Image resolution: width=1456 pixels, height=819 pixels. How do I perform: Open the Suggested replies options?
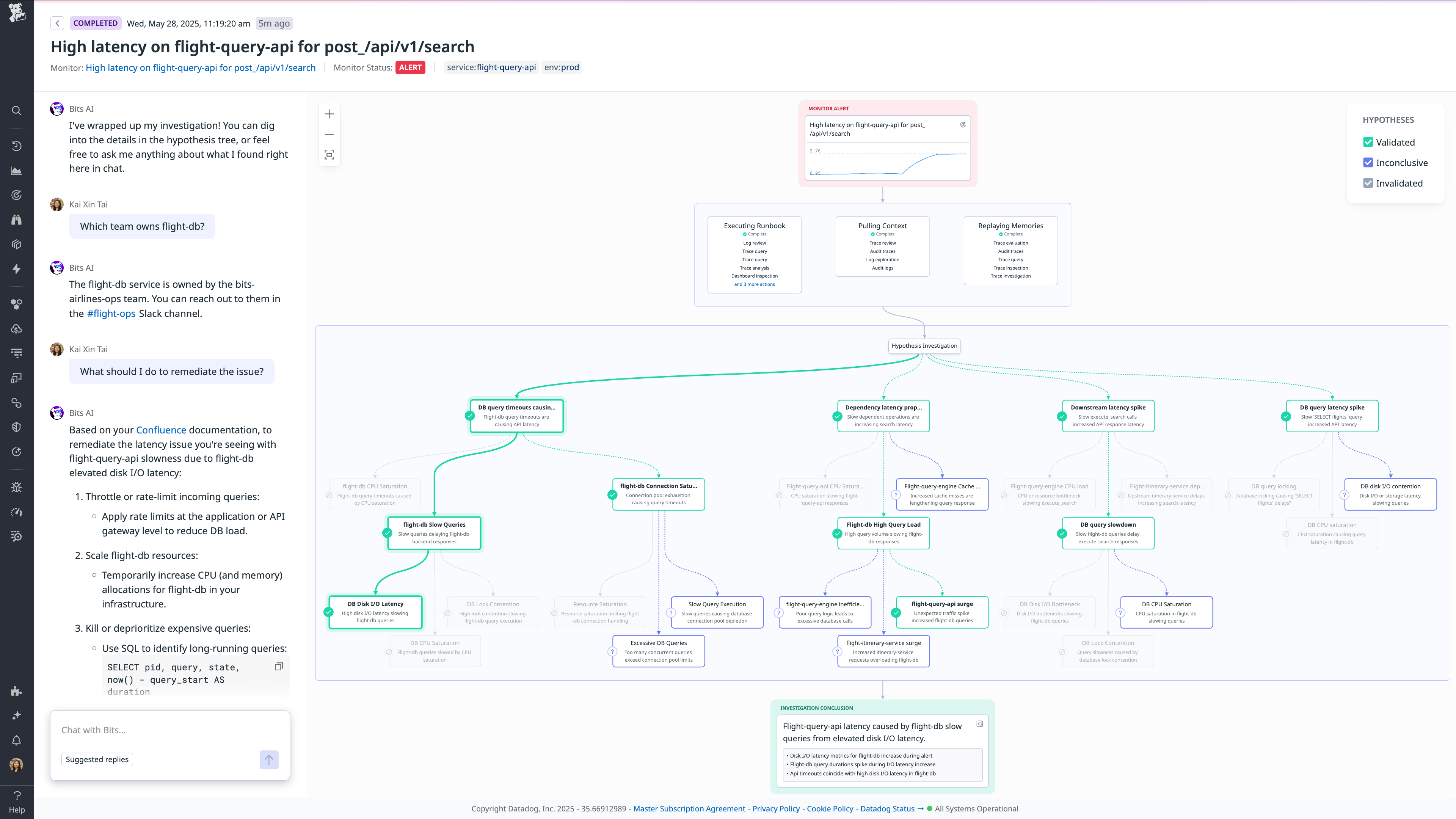97,759
